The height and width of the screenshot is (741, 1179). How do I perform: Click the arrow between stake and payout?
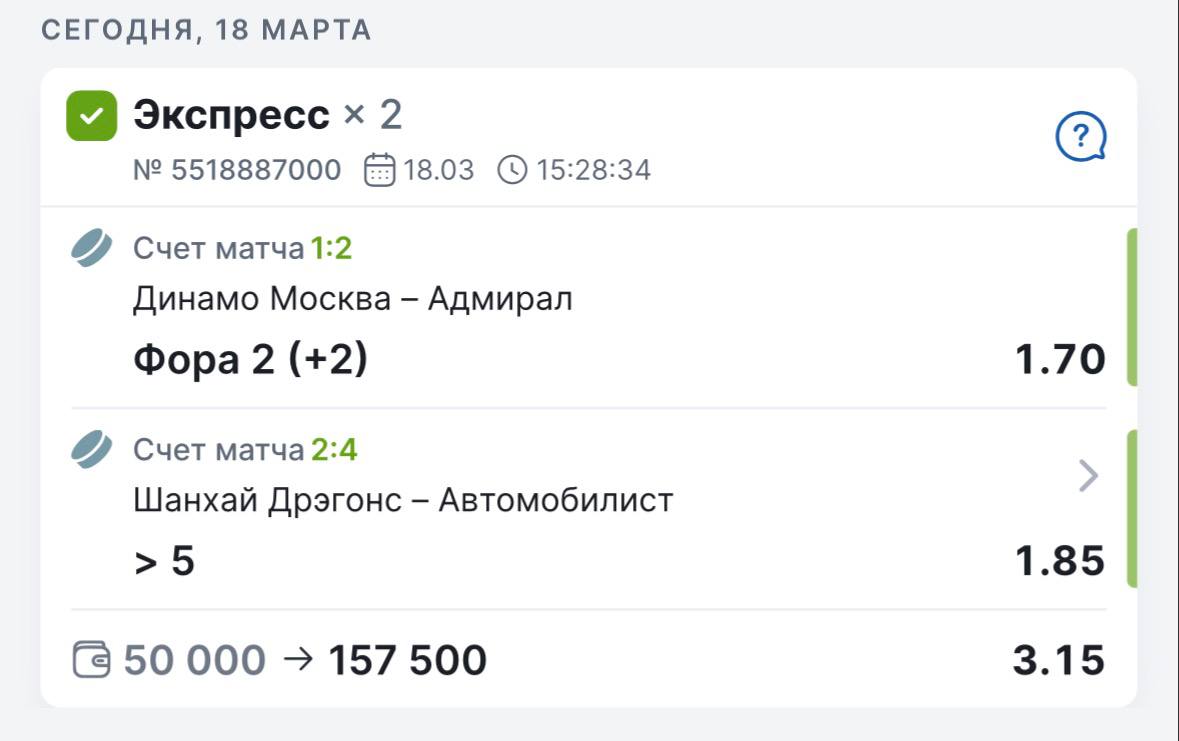coord(297,659)
